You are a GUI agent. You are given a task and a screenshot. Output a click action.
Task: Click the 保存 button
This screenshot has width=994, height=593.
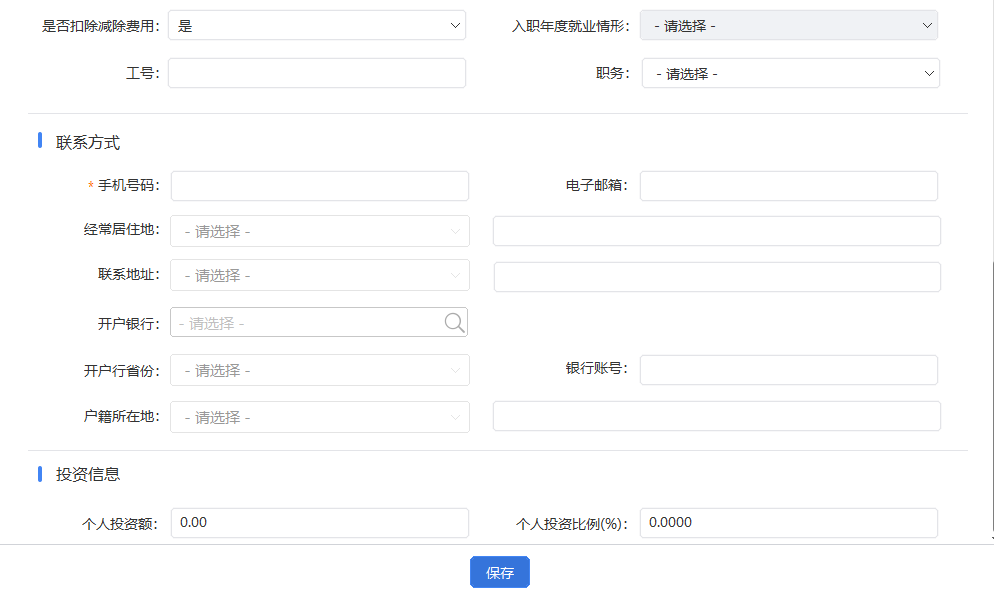pyautogui.click(x=500, y=572)
